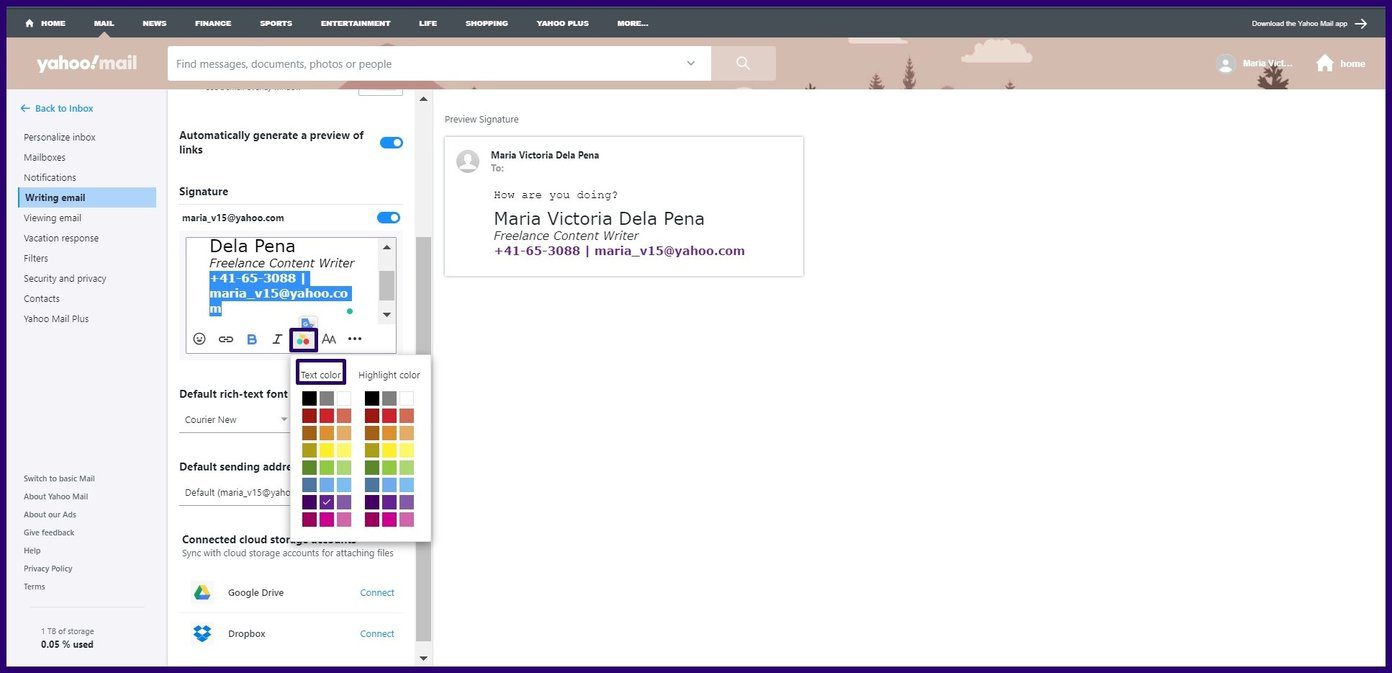The height and width of the screenshot is (673, 1392).
Task: Click the Google Drive icon
Action: tap(202, 592)
